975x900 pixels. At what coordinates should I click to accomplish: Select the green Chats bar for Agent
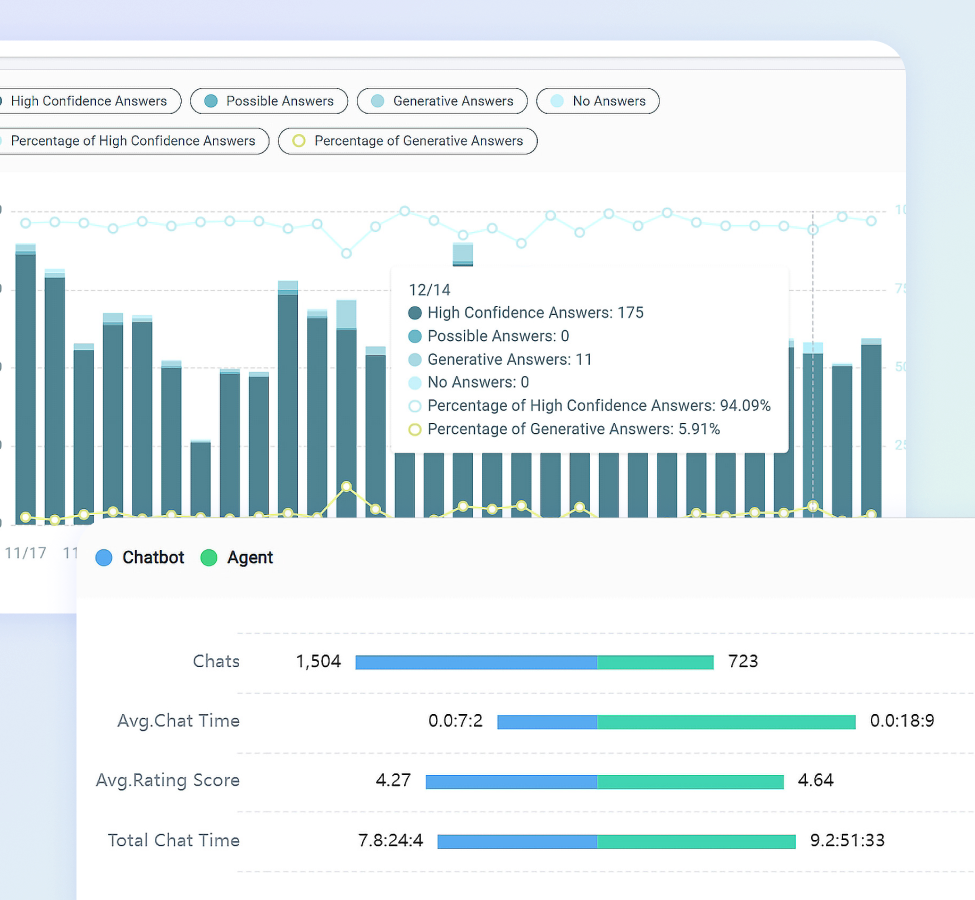[655, 662]
